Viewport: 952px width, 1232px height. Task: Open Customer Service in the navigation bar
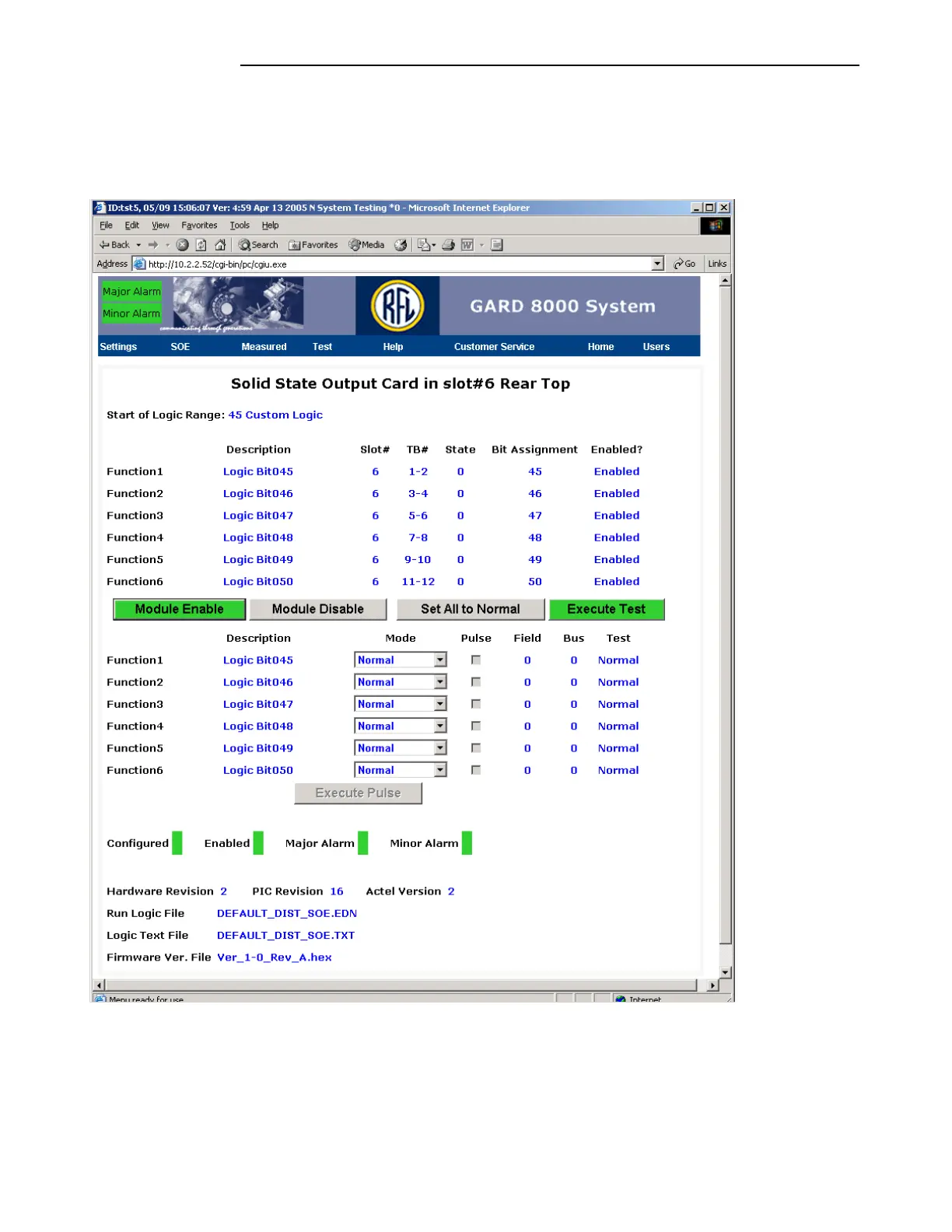(x=495, y=347)
